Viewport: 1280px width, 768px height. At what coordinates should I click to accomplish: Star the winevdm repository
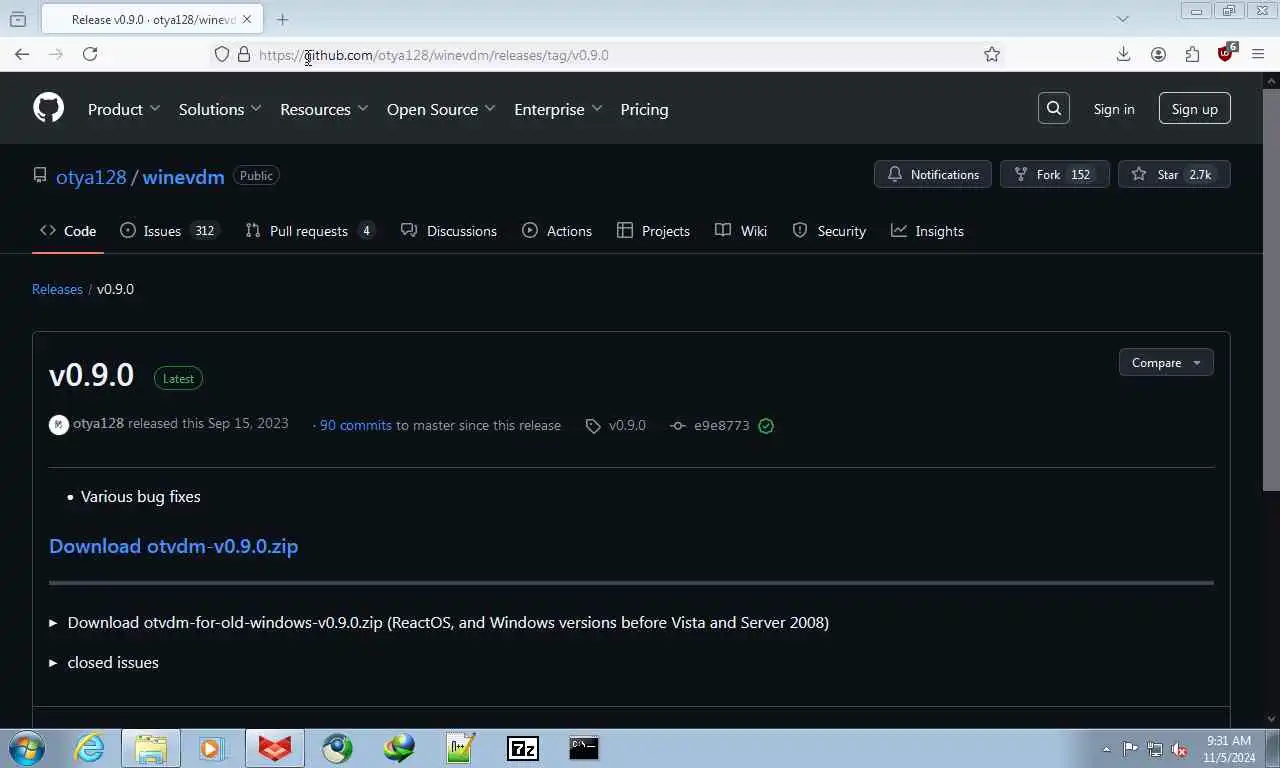point(1174,175)
